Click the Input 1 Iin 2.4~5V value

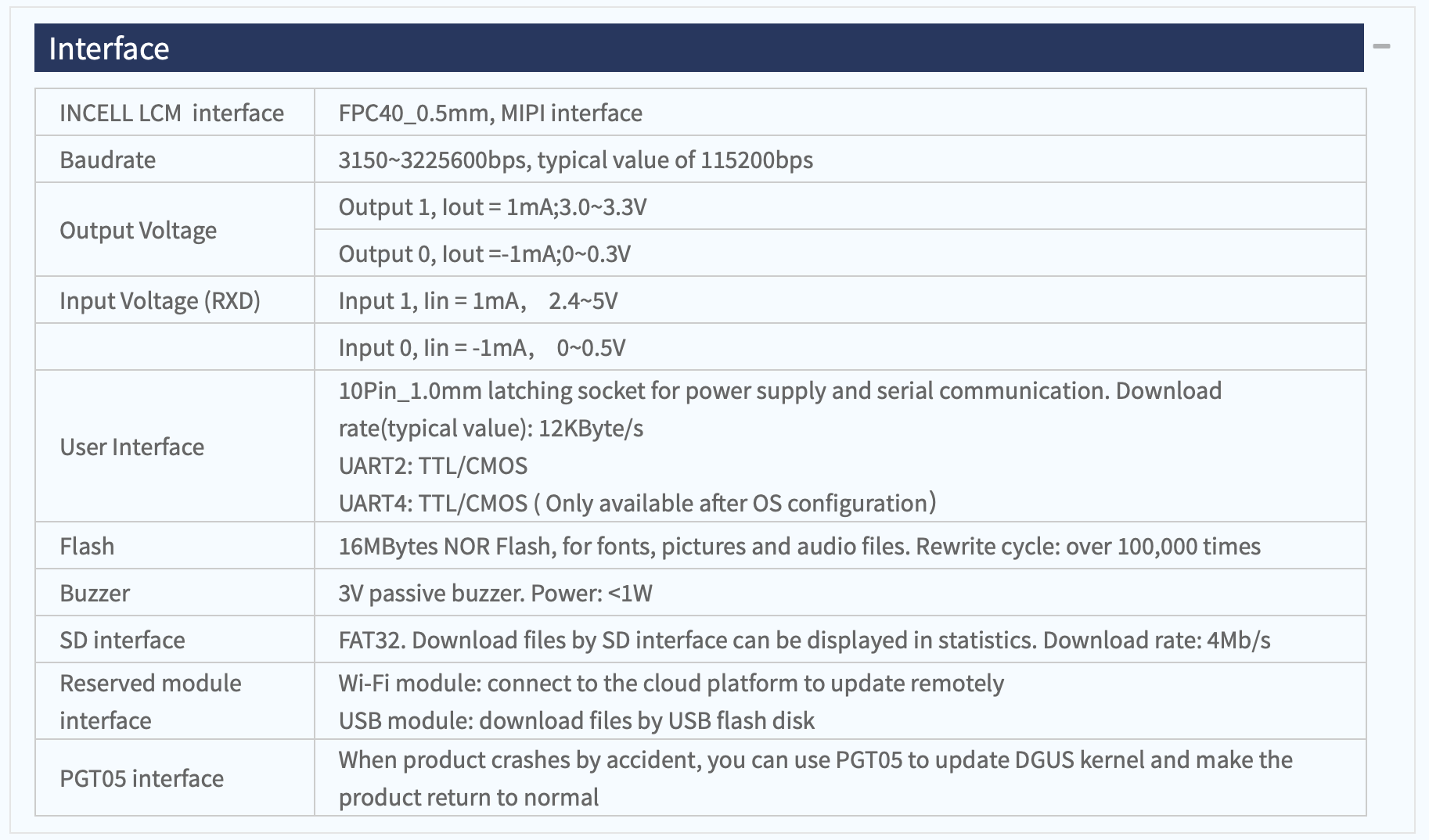(478, 300)
